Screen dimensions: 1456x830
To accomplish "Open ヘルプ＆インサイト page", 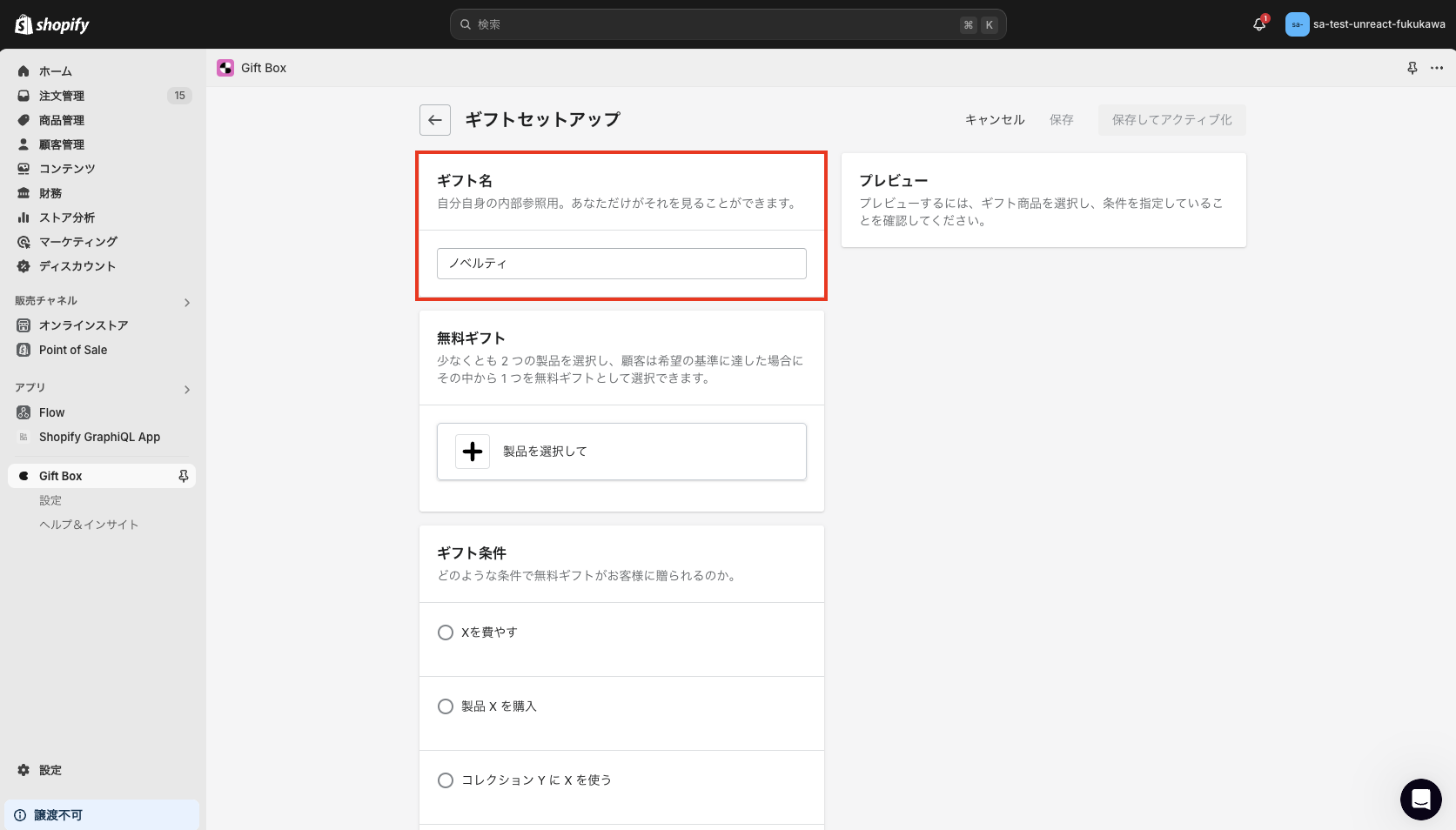I will click(88, 524).
